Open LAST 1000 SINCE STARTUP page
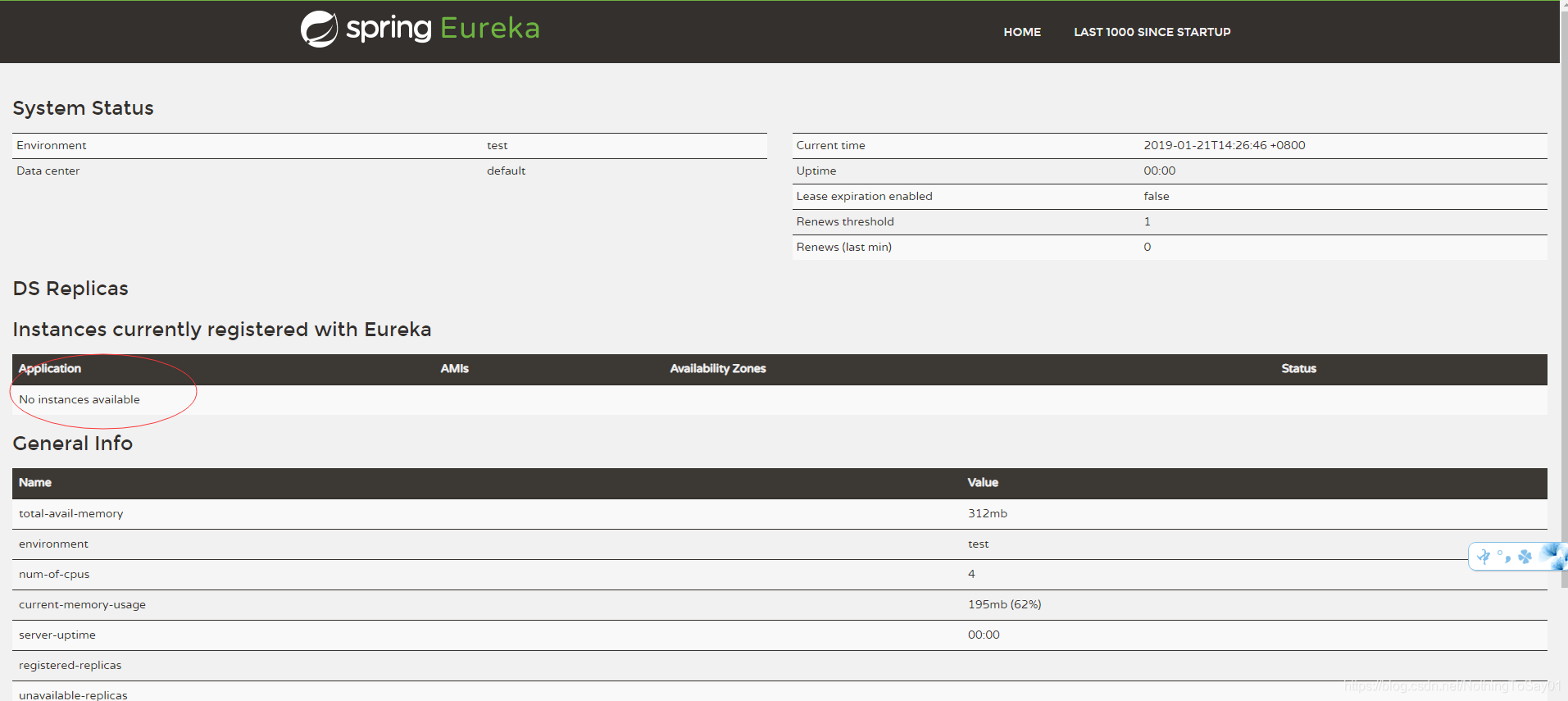1568x701 pixels. click(x=1152, y=32)
